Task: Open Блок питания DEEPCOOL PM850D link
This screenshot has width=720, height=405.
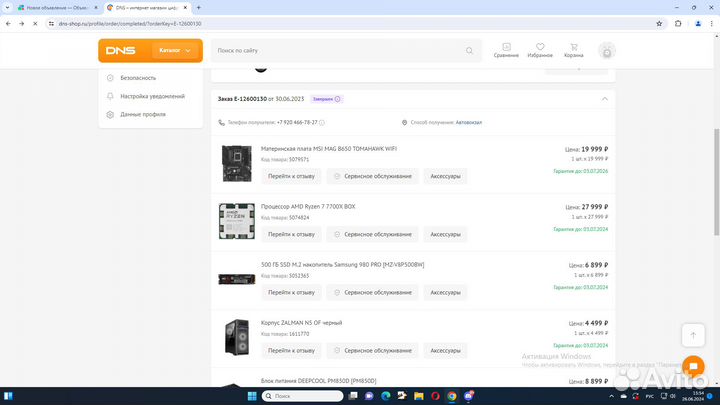Action: point(319,381)
